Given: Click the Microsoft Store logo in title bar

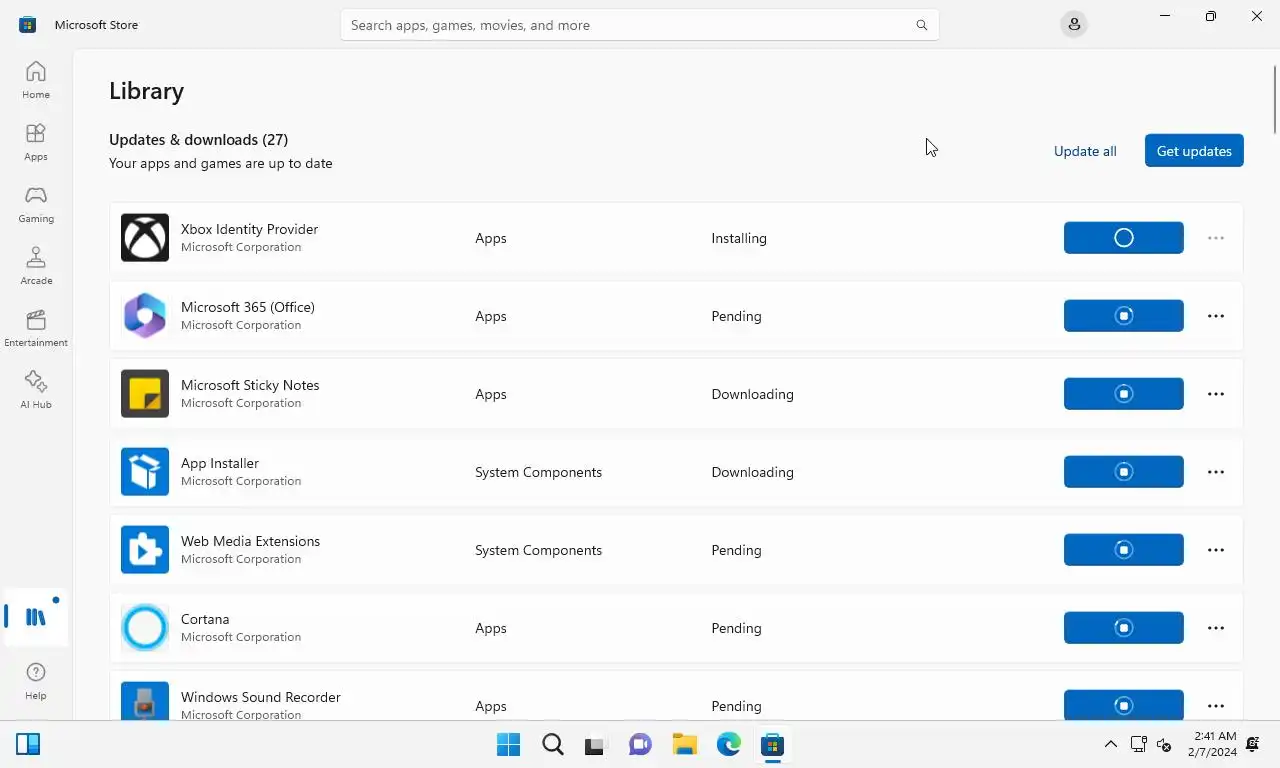Looking at the screenshot, I should point(28,25).
